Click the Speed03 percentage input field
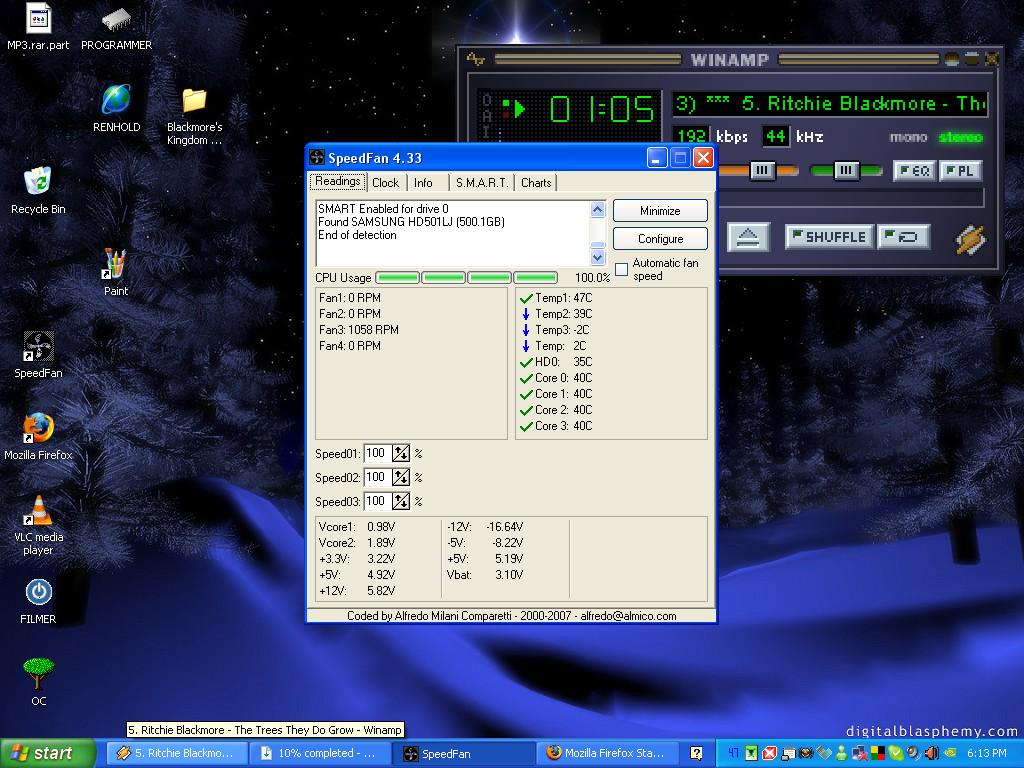1024x768 pixels. (x=377, y=502)
